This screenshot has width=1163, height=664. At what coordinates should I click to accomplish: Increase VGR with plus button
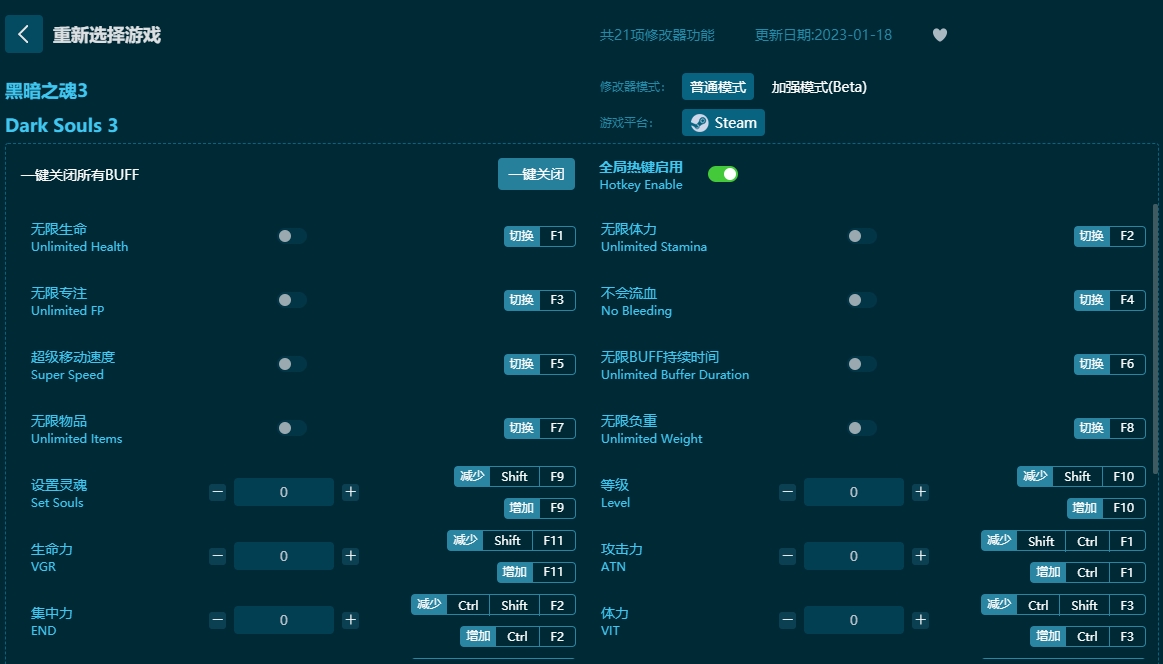click(x=351, y=556)
